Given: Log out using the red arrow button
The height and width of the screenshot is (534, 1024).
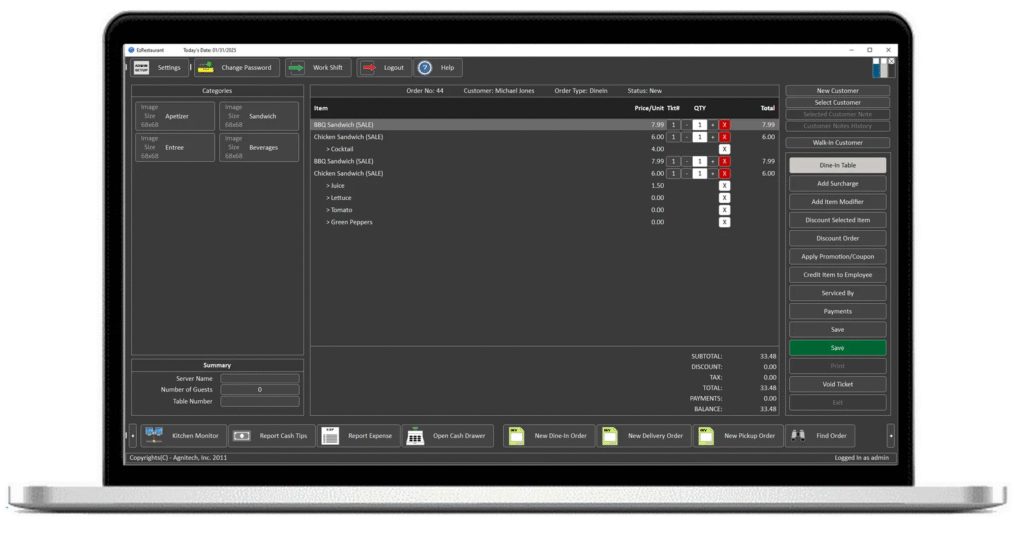Looking at the screenshot, I should pos(384,68).
